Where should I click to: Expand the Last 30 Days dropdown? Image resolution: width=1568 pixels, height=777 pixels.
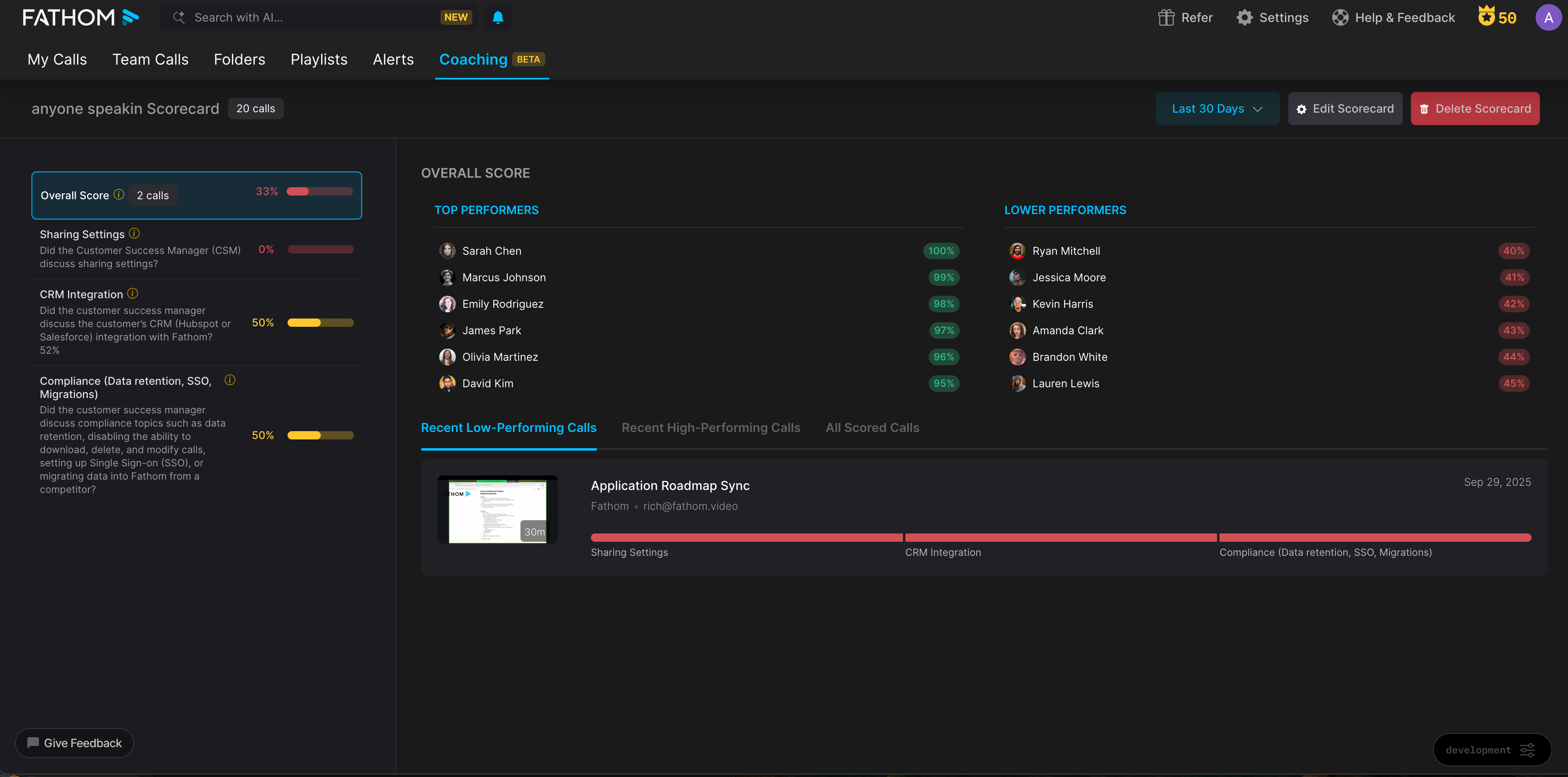tap(1217, 109)
